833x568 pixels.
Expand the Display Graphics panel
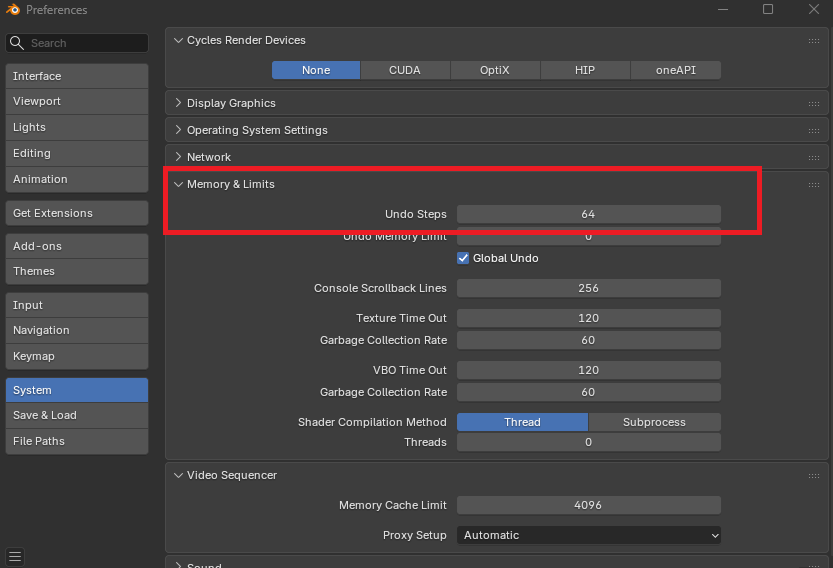click(x=231, y=104)
